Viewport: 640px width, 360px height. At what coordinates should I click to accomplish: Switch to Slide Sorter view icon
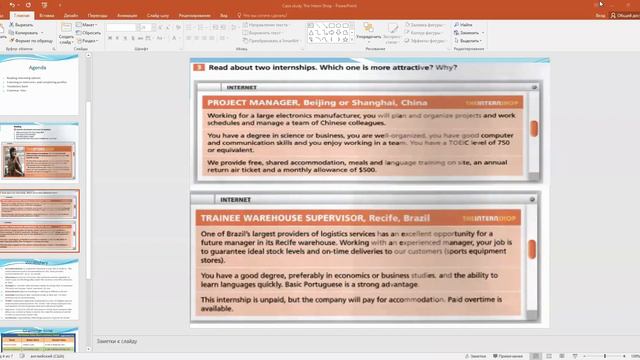(549, 356)
